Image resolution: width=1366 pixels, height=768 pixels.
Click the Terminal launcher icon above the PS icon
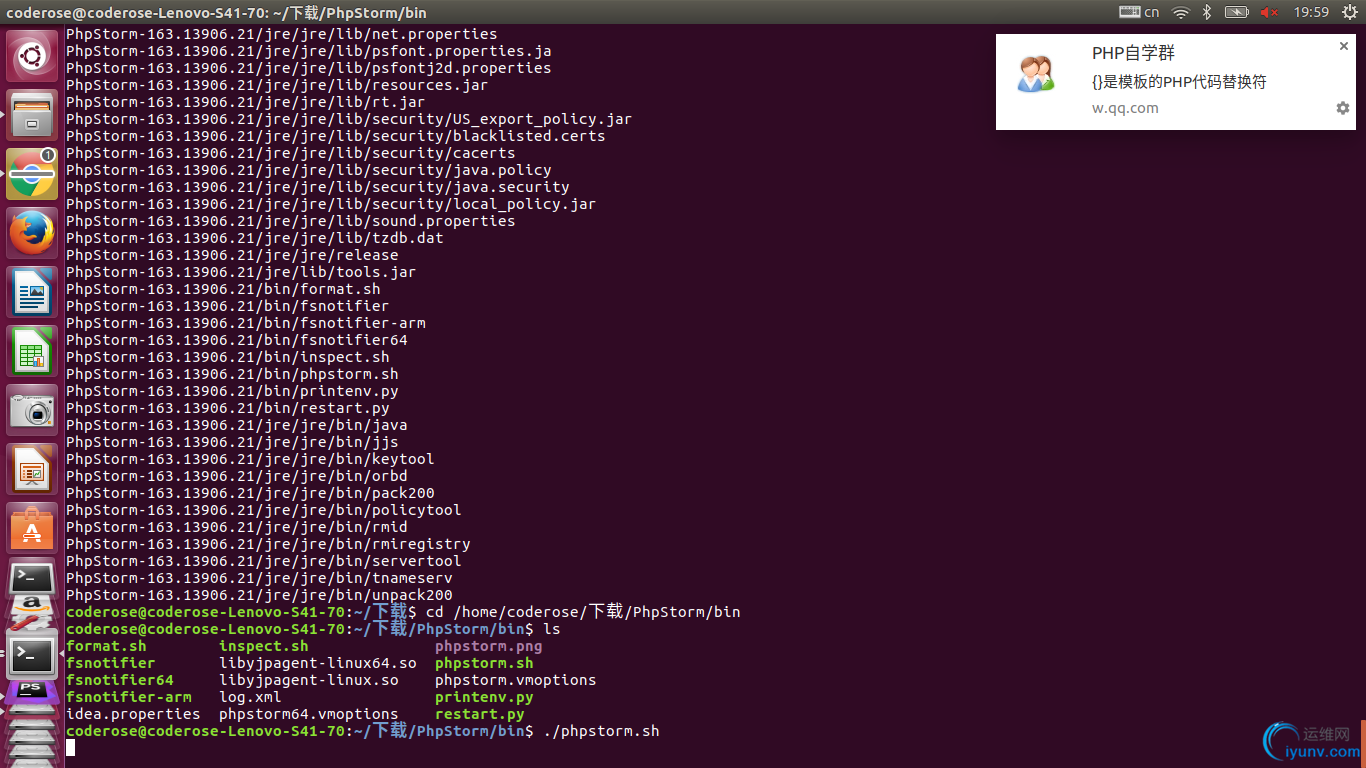tap(32, 655)
